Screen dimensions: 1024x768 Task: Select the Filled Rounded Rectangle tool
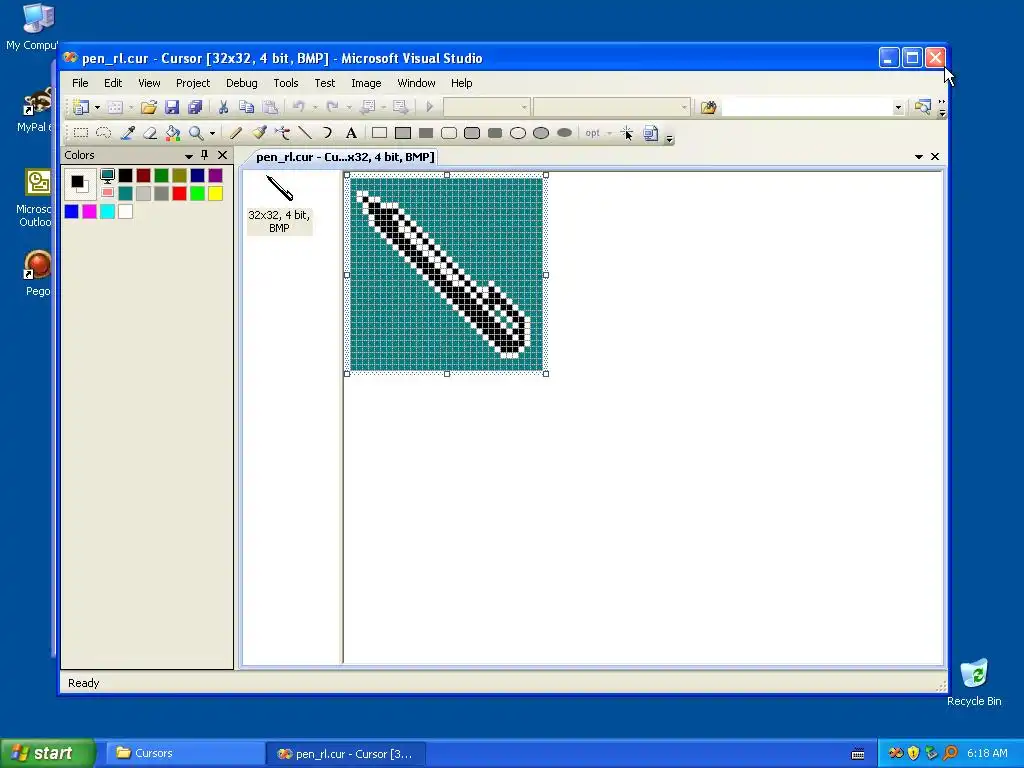(495, 133)
